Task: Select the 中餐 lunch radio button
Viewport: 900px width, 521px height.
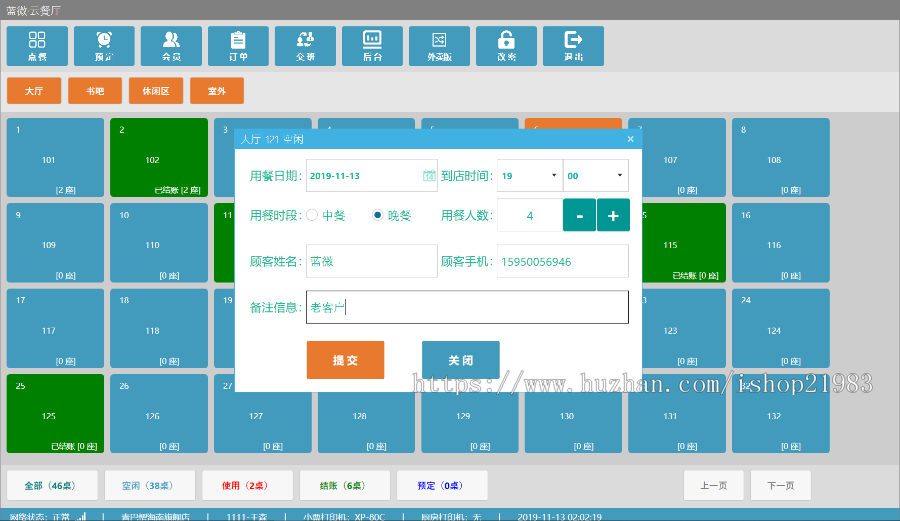Action: pos(312,215)
